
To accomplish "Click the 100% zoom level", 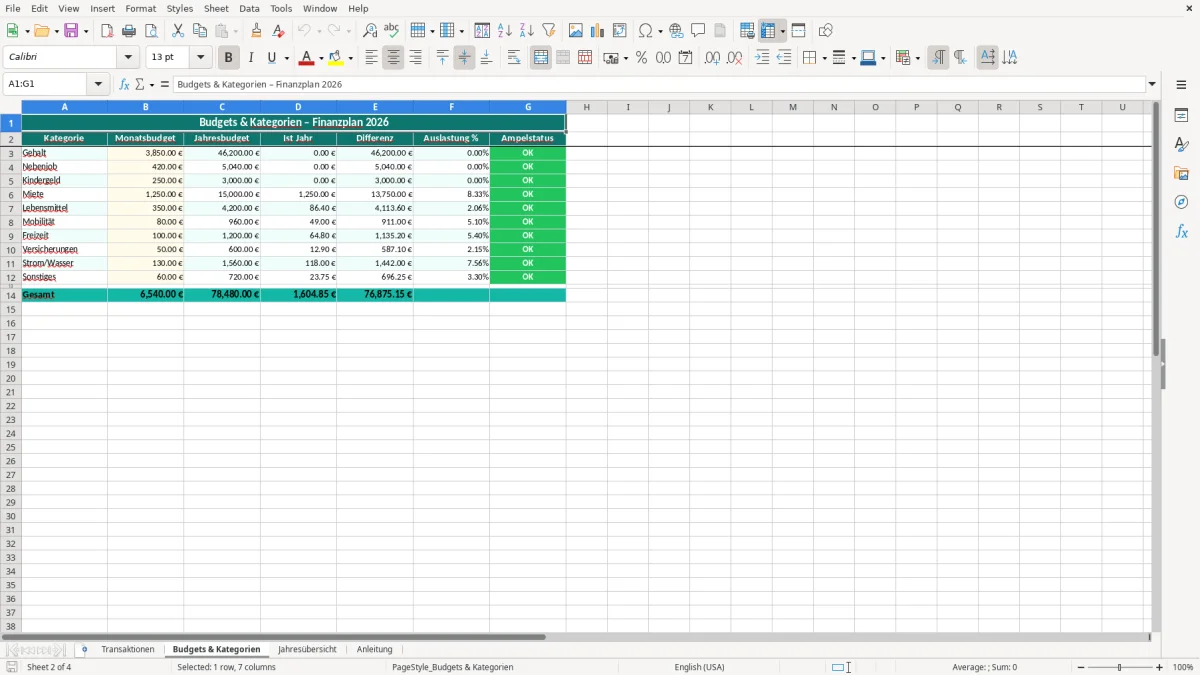I will pos(1183,667).
